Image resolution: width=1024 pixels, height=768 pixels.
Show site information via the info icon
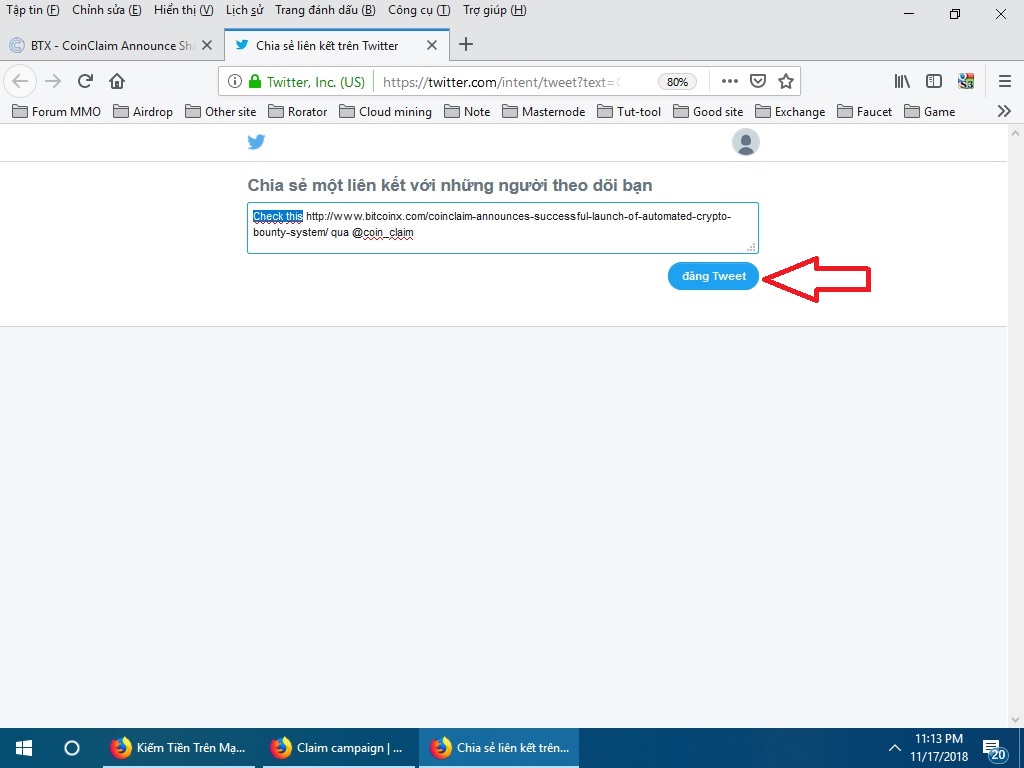(234, 82)
